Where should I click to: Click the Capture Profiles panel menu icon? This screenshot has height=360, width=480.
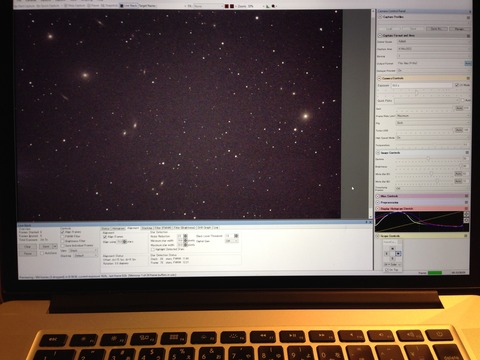point(468,18)
